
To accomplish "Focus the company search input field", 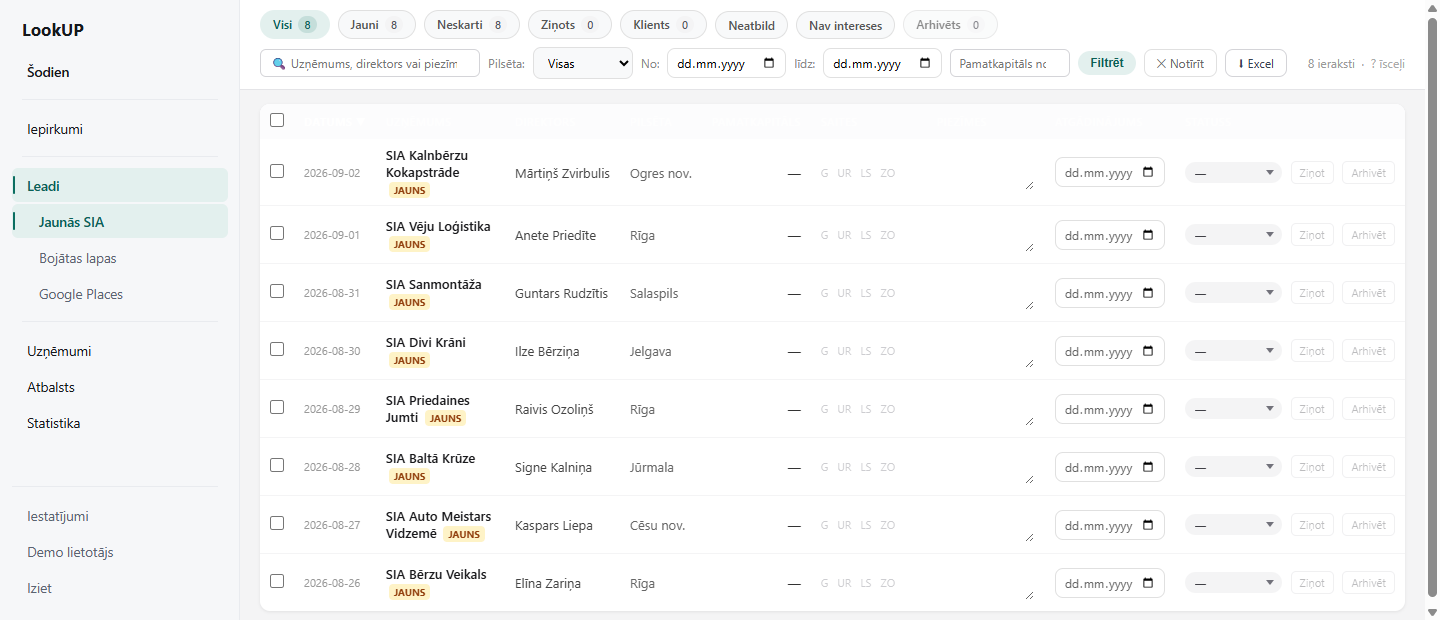I will pyautogui.click(x=370, y=63).
